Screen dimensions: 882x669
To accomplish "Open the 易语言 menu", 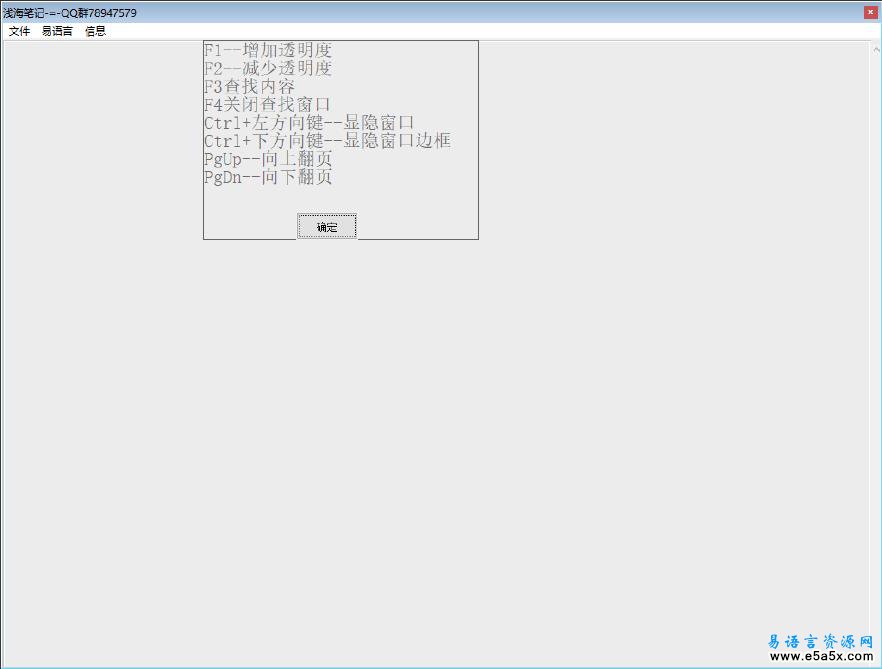I will point(57,32).
